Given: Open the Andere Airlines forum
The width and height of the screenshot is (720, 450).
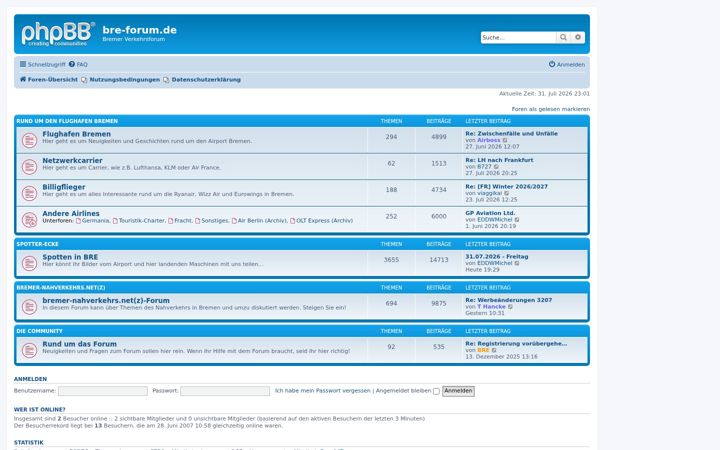Looking at the screenshot, I should (x=71, y=214).
